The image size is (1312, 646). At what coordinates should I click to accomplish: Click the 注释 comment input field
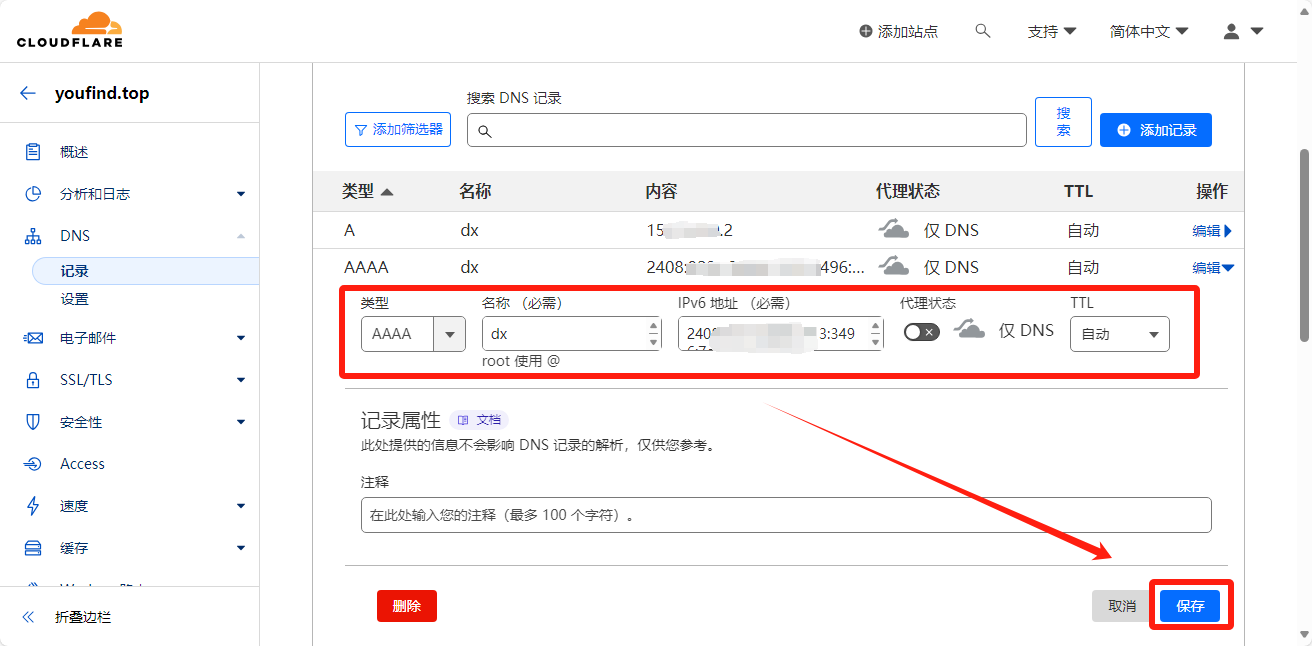pos(785,515)
